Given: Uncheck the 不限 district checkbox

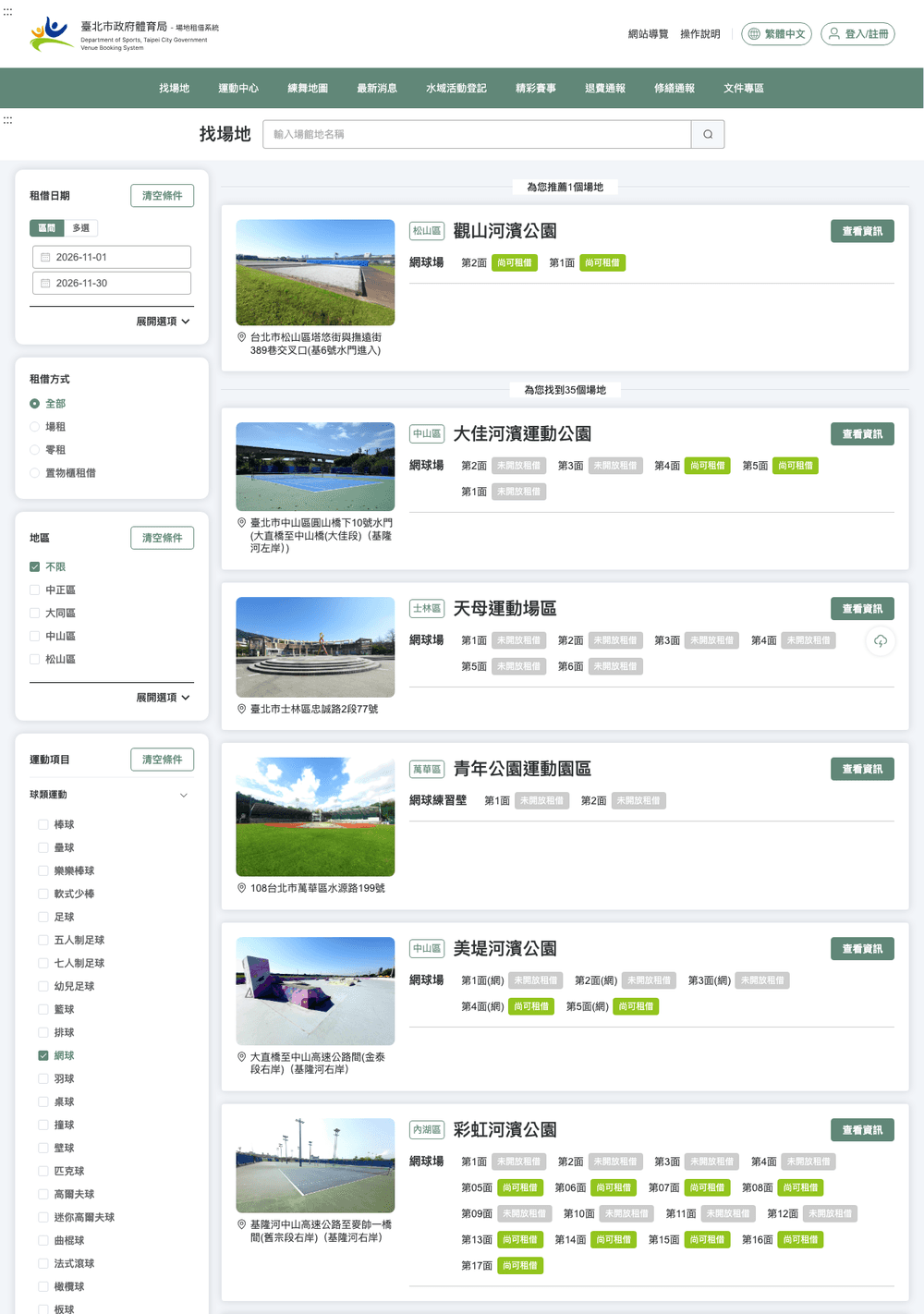Looking at the screenshot, I should pos(35,566).
